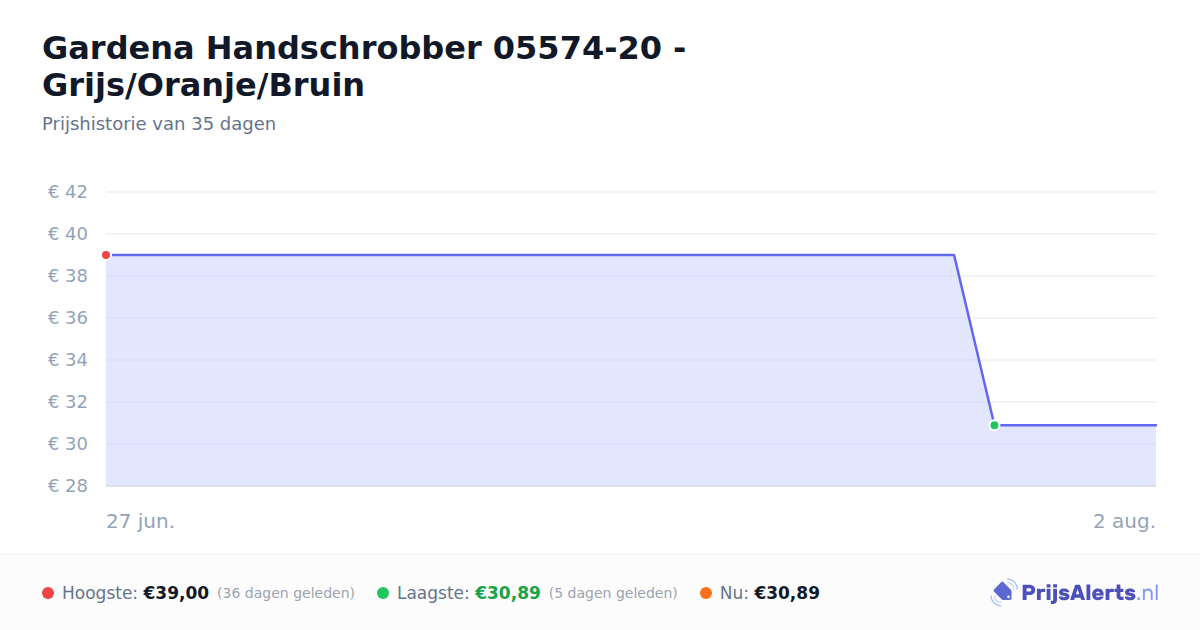
Task: Click the Prijshistorie van 35 dagen subtitle
Action: 159,124
